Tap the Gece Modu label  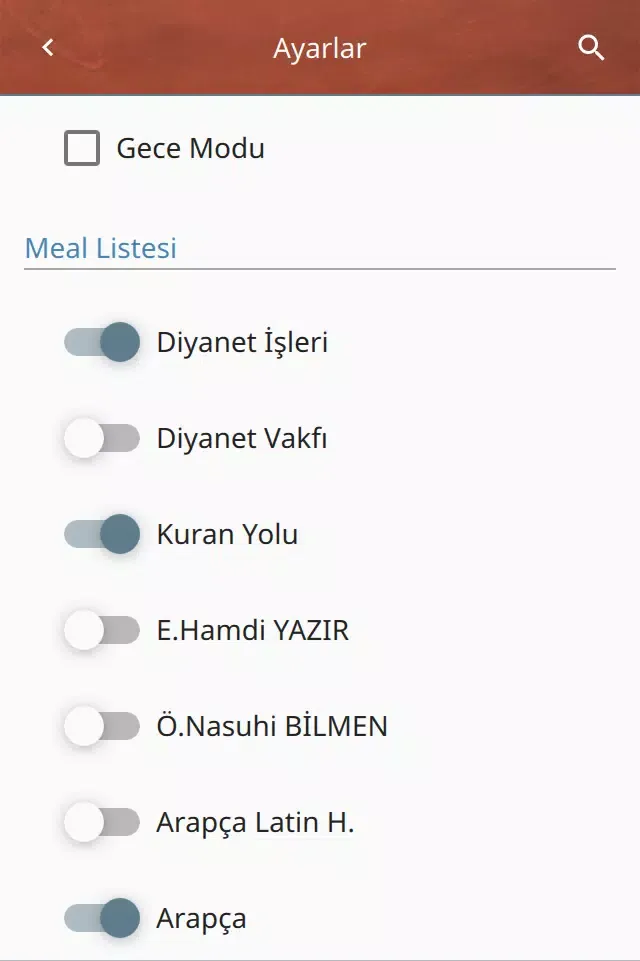click(190, 149)
